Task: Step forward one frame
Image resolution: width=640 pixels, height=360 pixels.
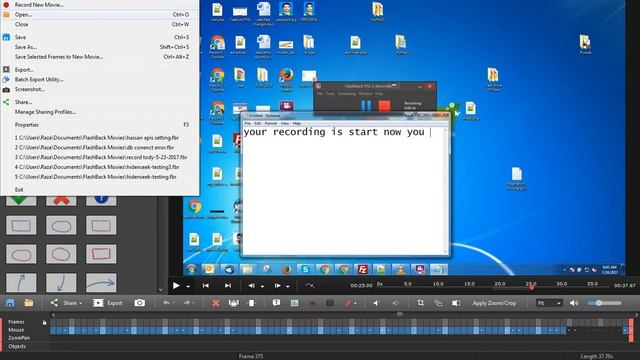Action: tap(278, 286)
